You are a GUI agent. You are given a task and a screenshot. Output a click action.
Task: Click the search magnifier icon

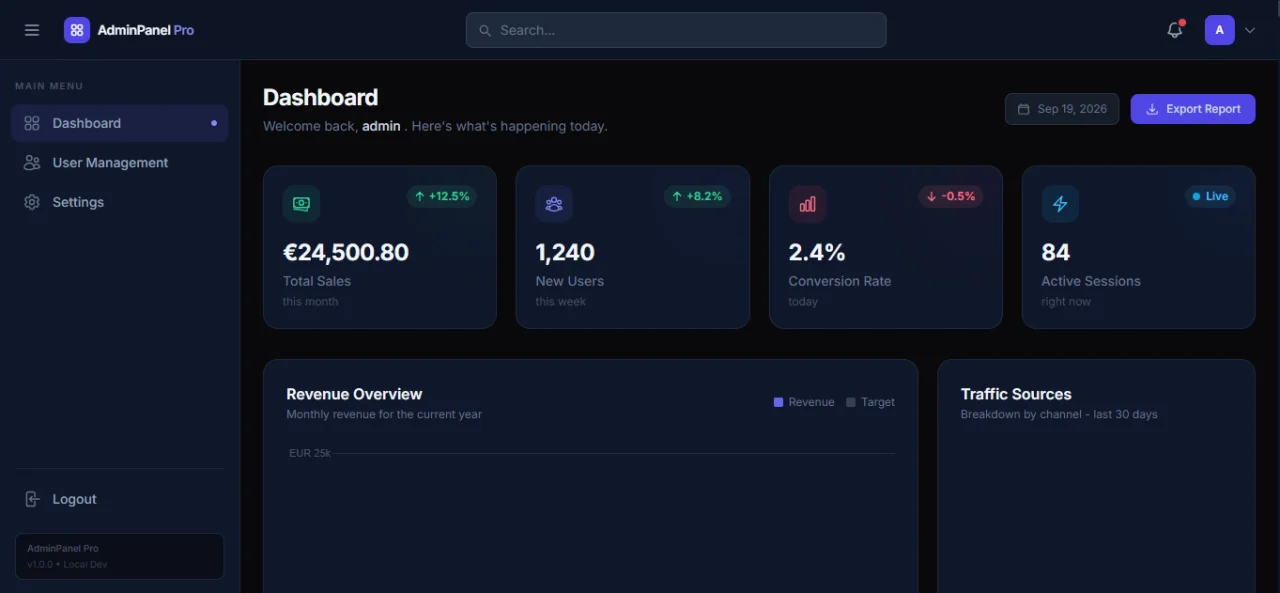point(485,30)
